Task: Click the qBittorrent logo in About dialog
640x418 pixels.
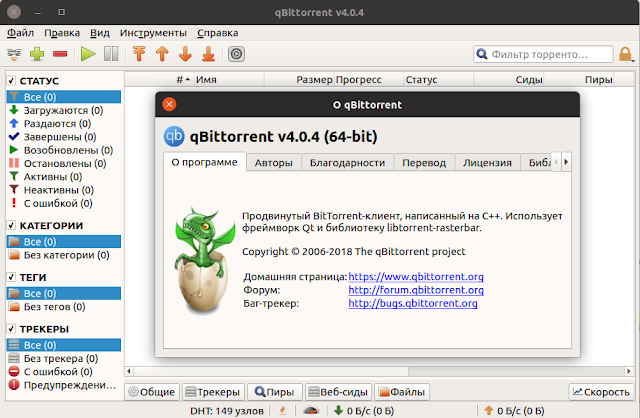Action: pyautogui.click(x=174, y=136)
